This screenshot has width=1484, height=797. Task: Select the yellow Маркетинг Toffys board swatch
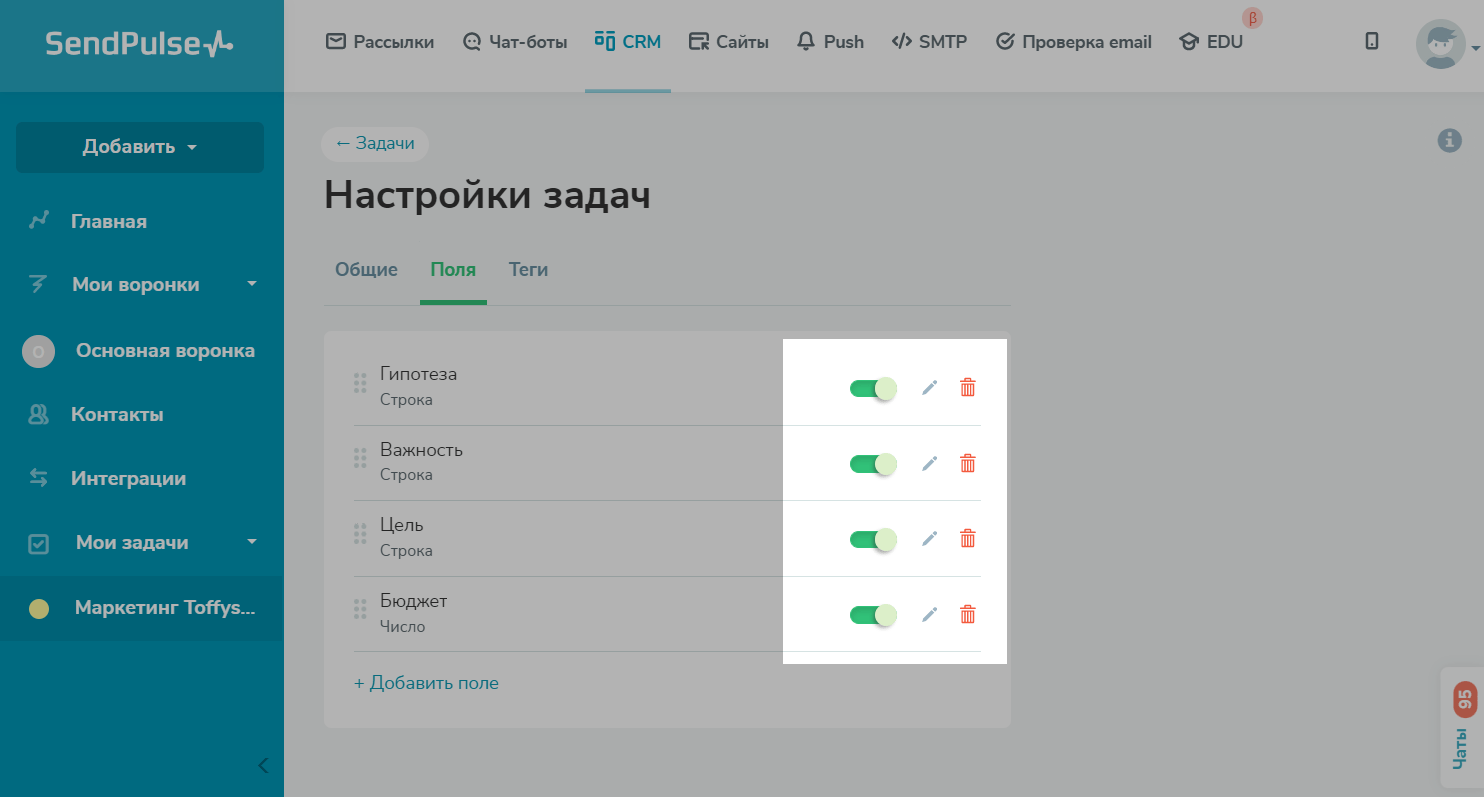(39, 608)
